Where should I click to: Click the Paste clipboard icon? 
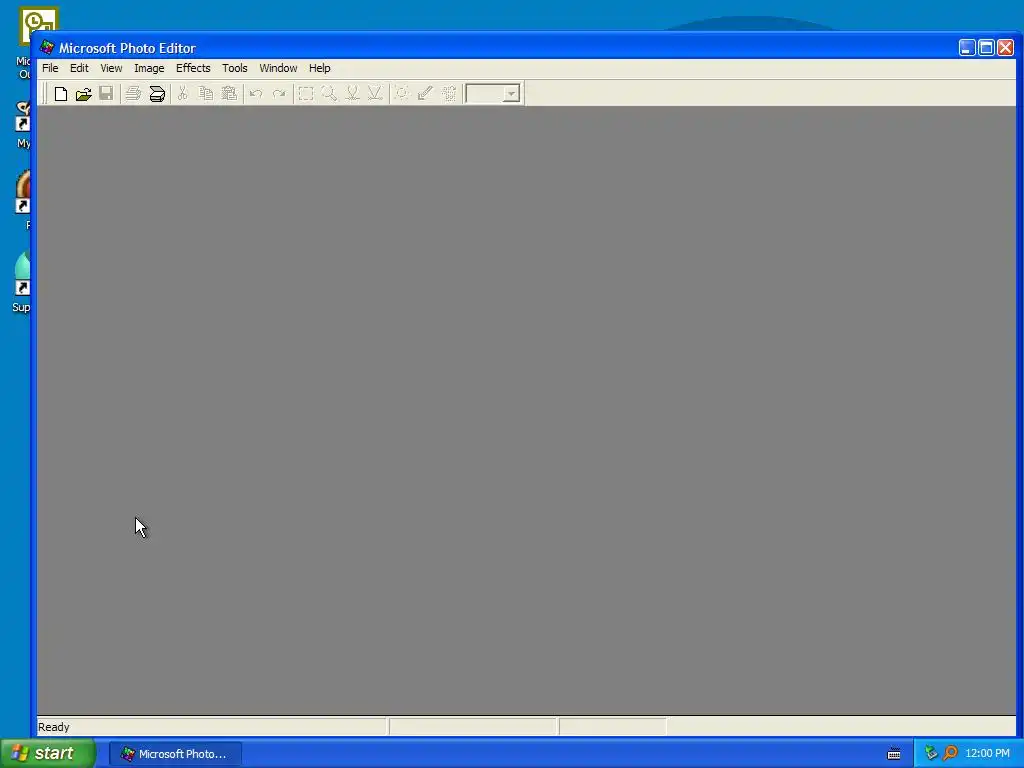point(229,93)
